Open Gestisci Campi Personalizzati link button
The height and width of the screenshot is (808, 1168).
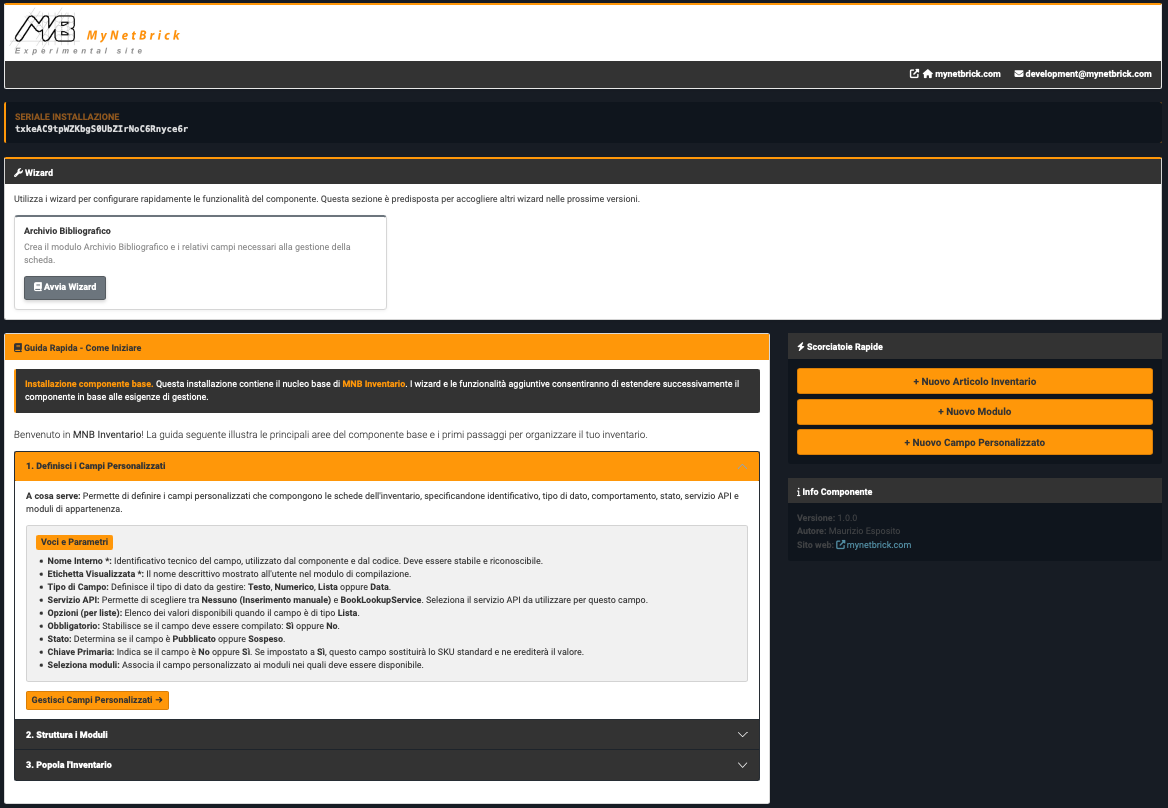[98, 700]
